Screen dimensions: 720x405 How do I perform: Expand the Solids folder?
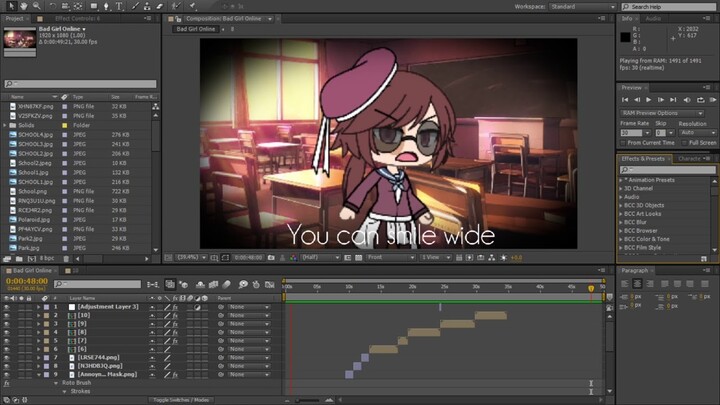click(5, 125)
